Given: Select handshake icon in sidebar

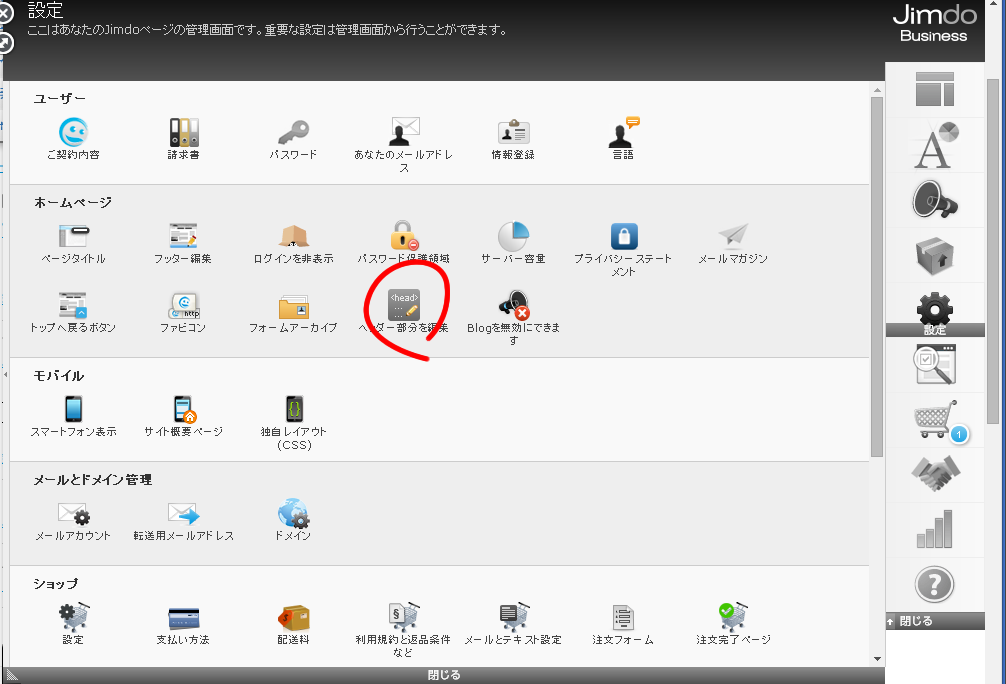Looking at the screenshot, I should pyautogui.click(x=935, y=474).
